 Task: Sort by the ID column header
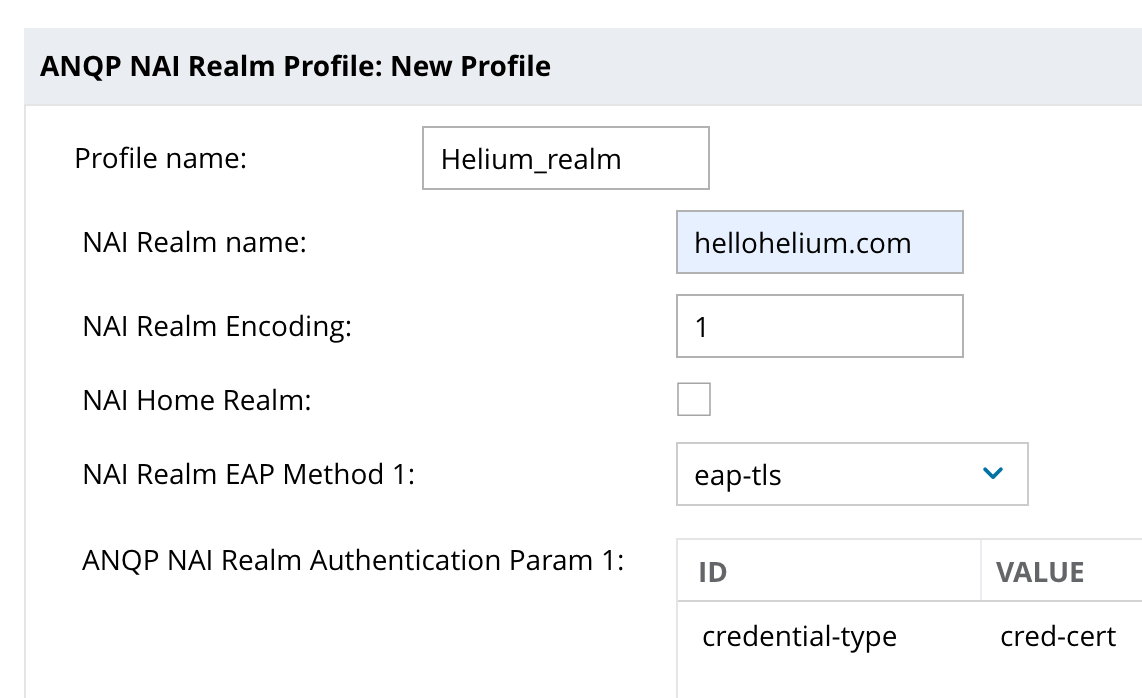click(x=713, y=572)
